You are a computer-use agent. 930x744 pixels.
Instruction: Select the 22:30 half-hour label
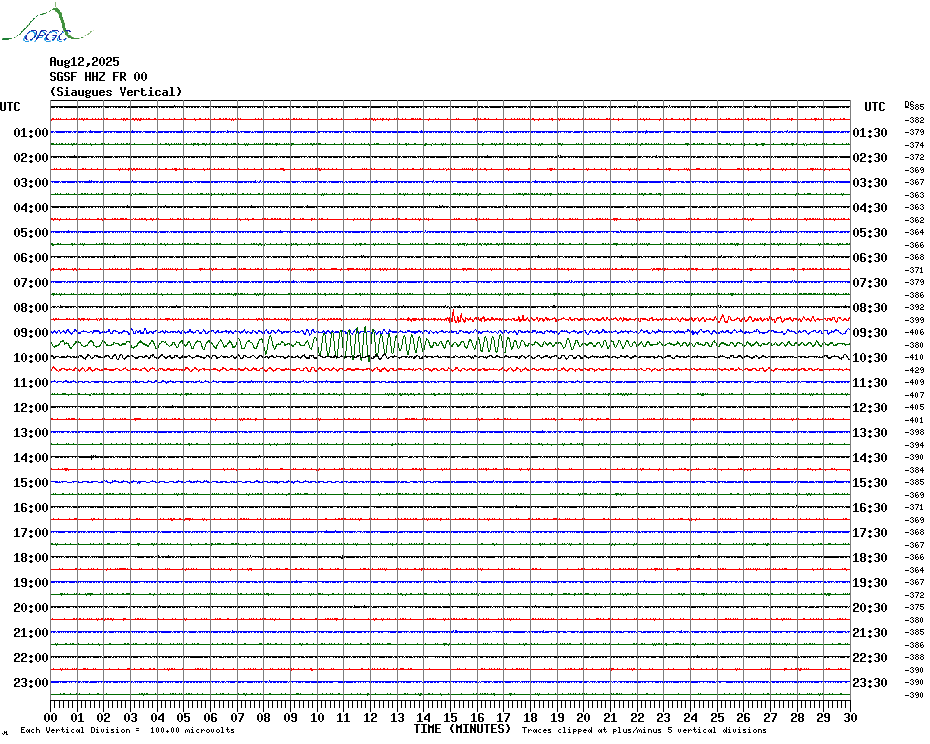pos(870,658)
